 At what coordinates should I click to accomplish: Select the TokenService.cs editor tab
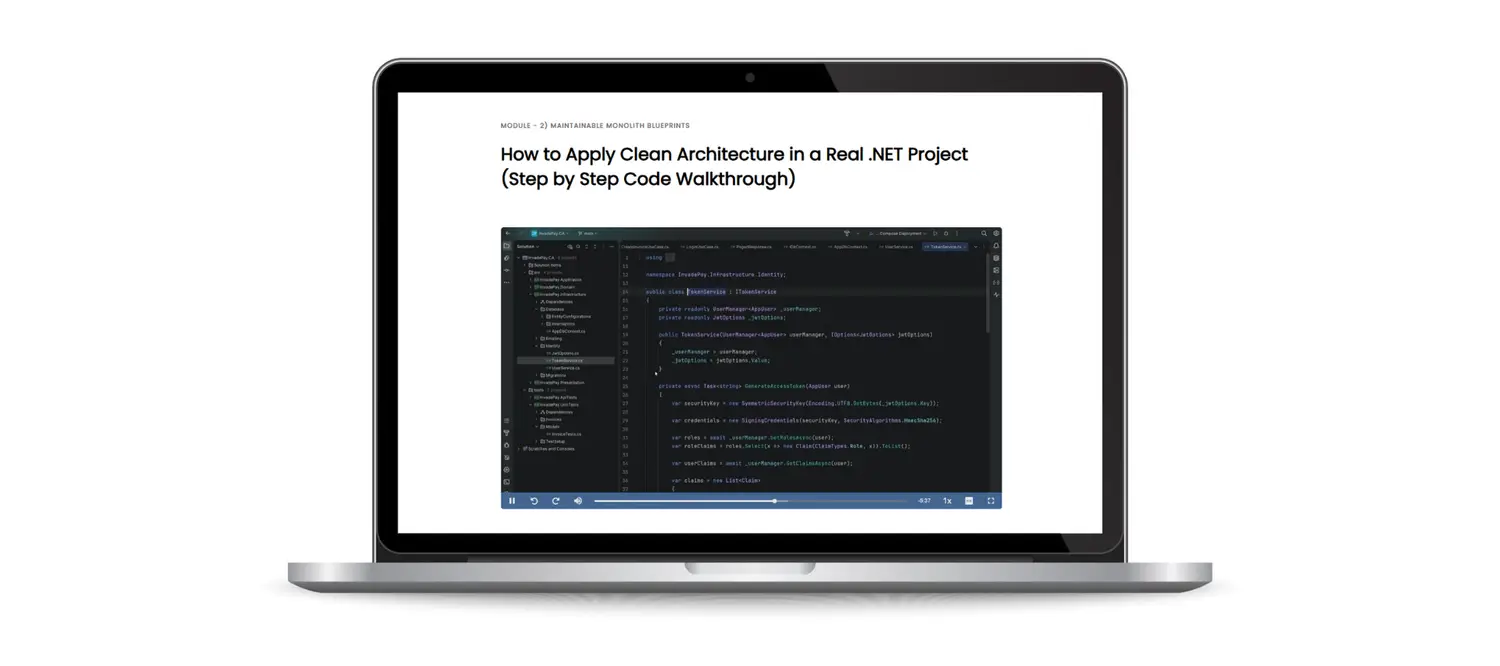point(945,246)
